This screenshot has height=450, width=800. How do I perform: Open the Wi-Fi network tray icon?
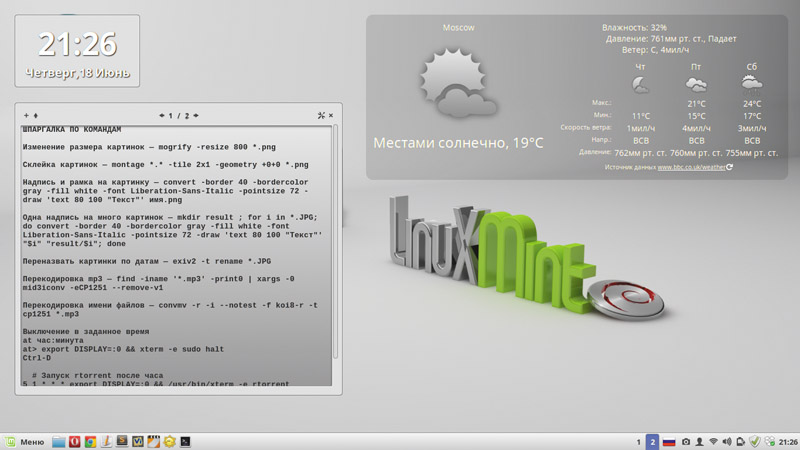(713, 442)
